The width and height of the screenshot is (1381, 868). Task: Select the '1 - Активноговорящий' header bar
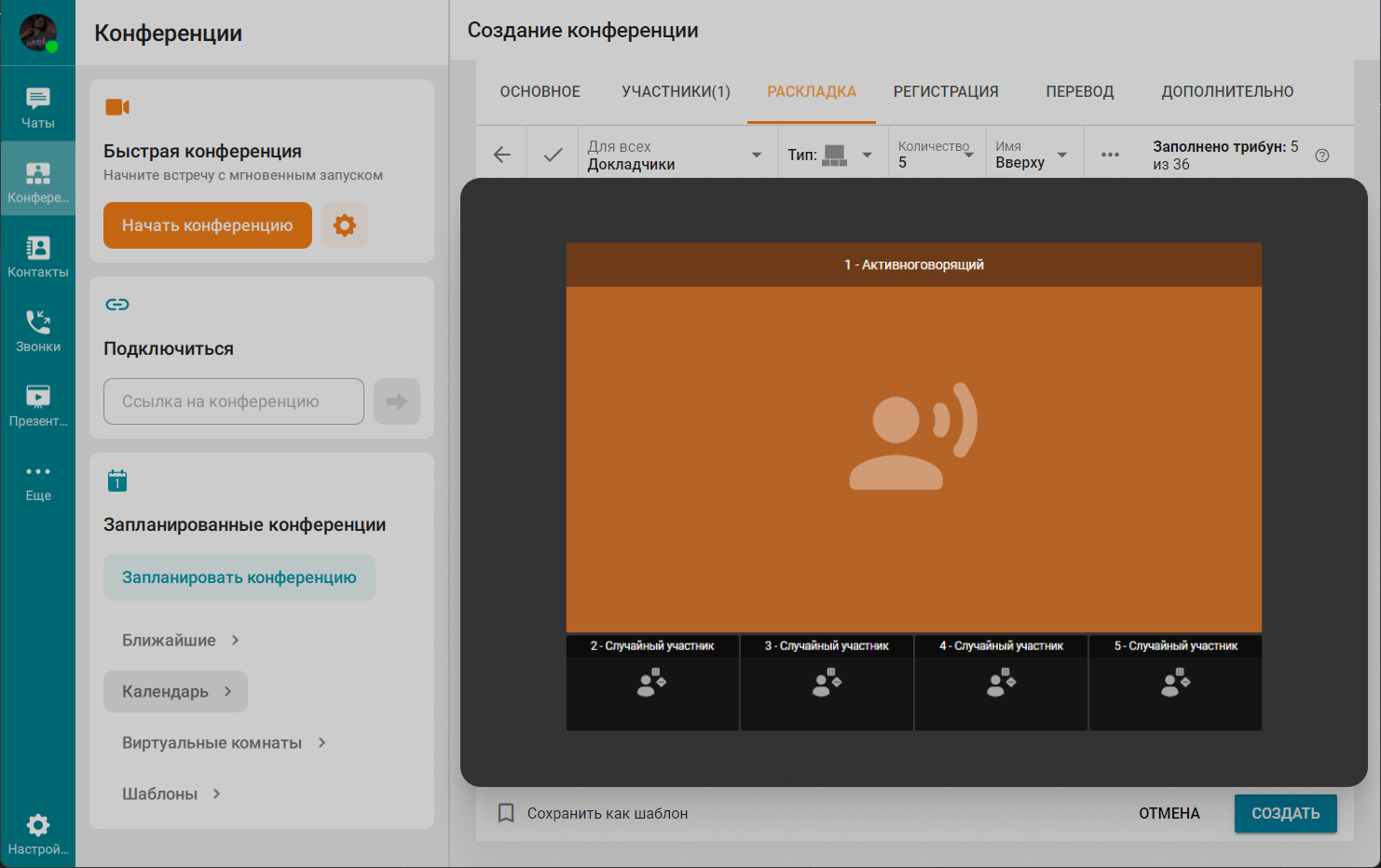[914, 264]
